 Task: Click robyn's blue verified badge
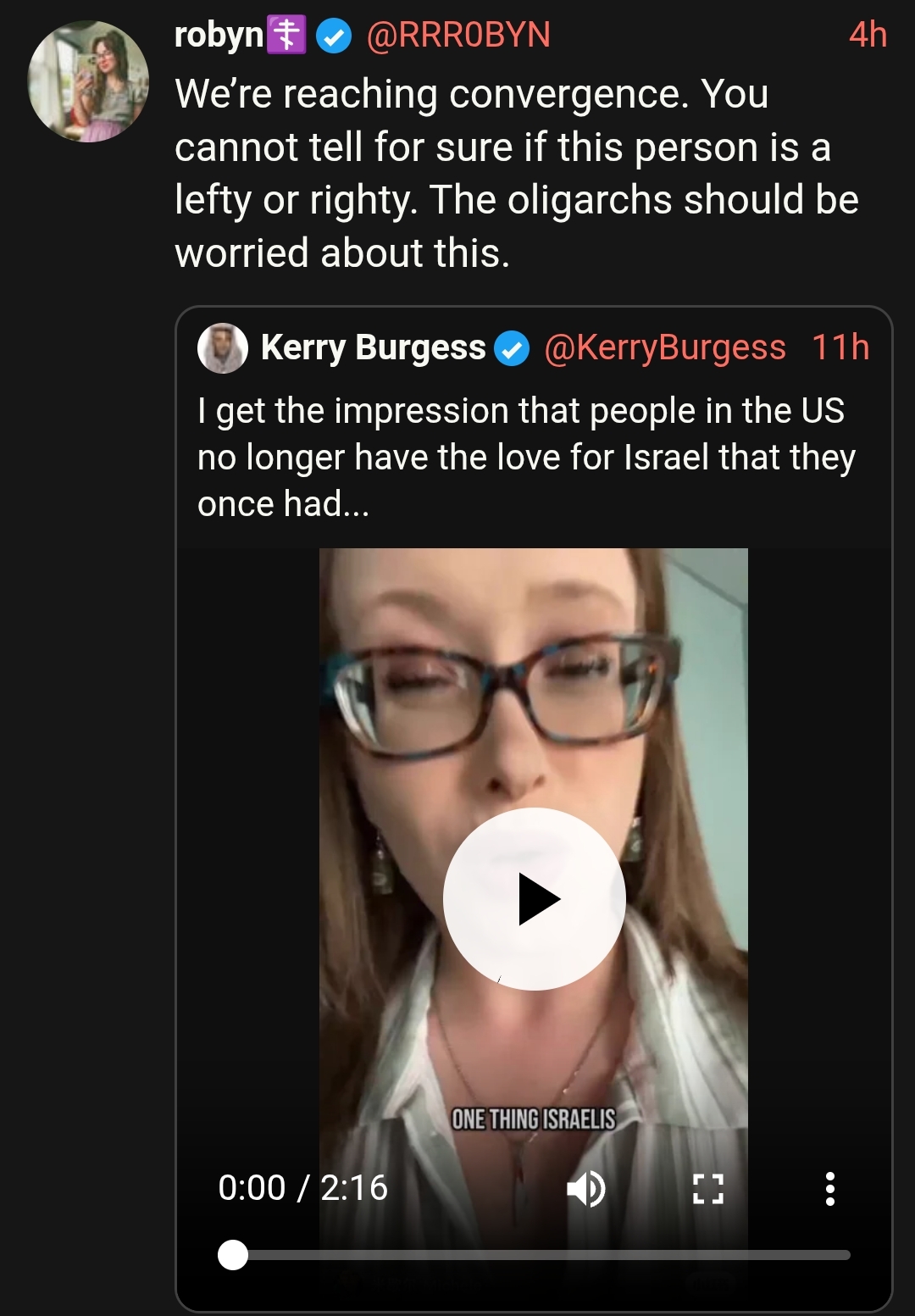tap(334, 36)
